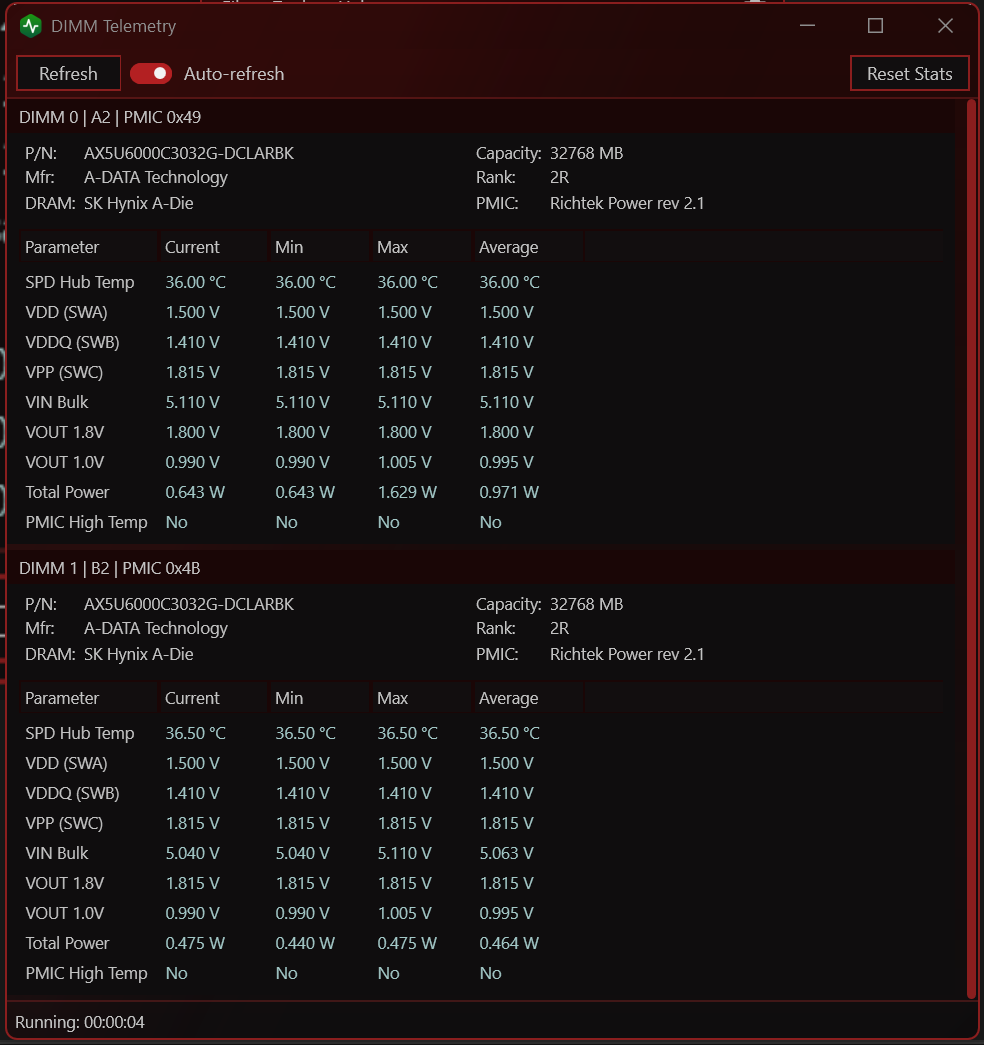This screenshot has height=1045, width=984.
Task: Click Total Power current value 0.643 W
Action: (x=195, y=493)
